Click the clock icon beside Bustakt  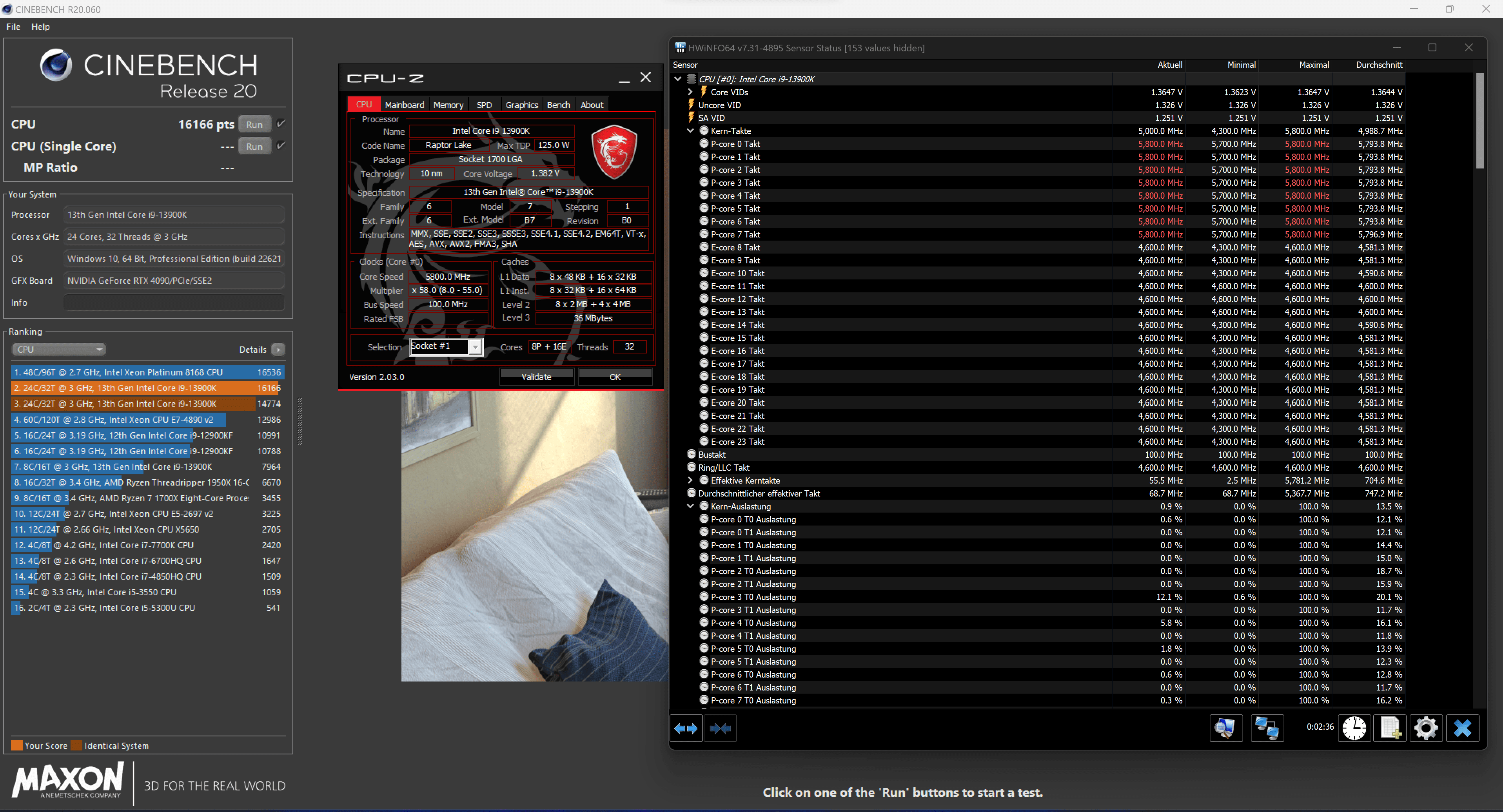point(692,455)
